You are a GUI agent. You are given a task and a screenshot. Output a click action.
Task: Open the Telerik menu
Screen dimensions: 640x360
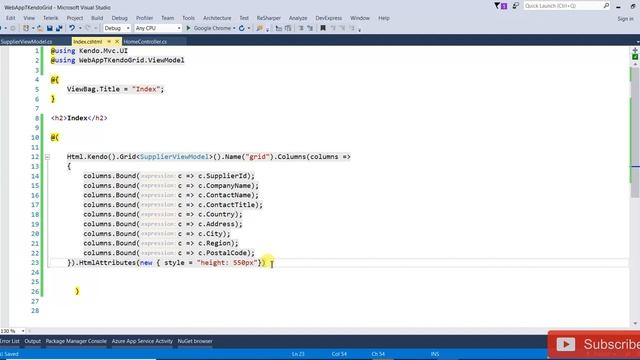tap(51, 18)
